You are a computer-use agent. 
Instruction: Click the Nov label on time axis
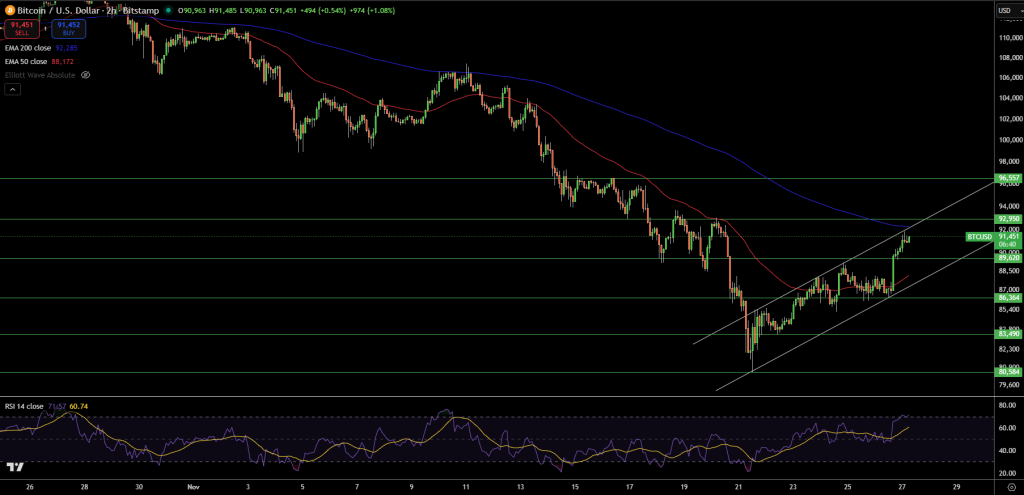click(x=193, y=487)
